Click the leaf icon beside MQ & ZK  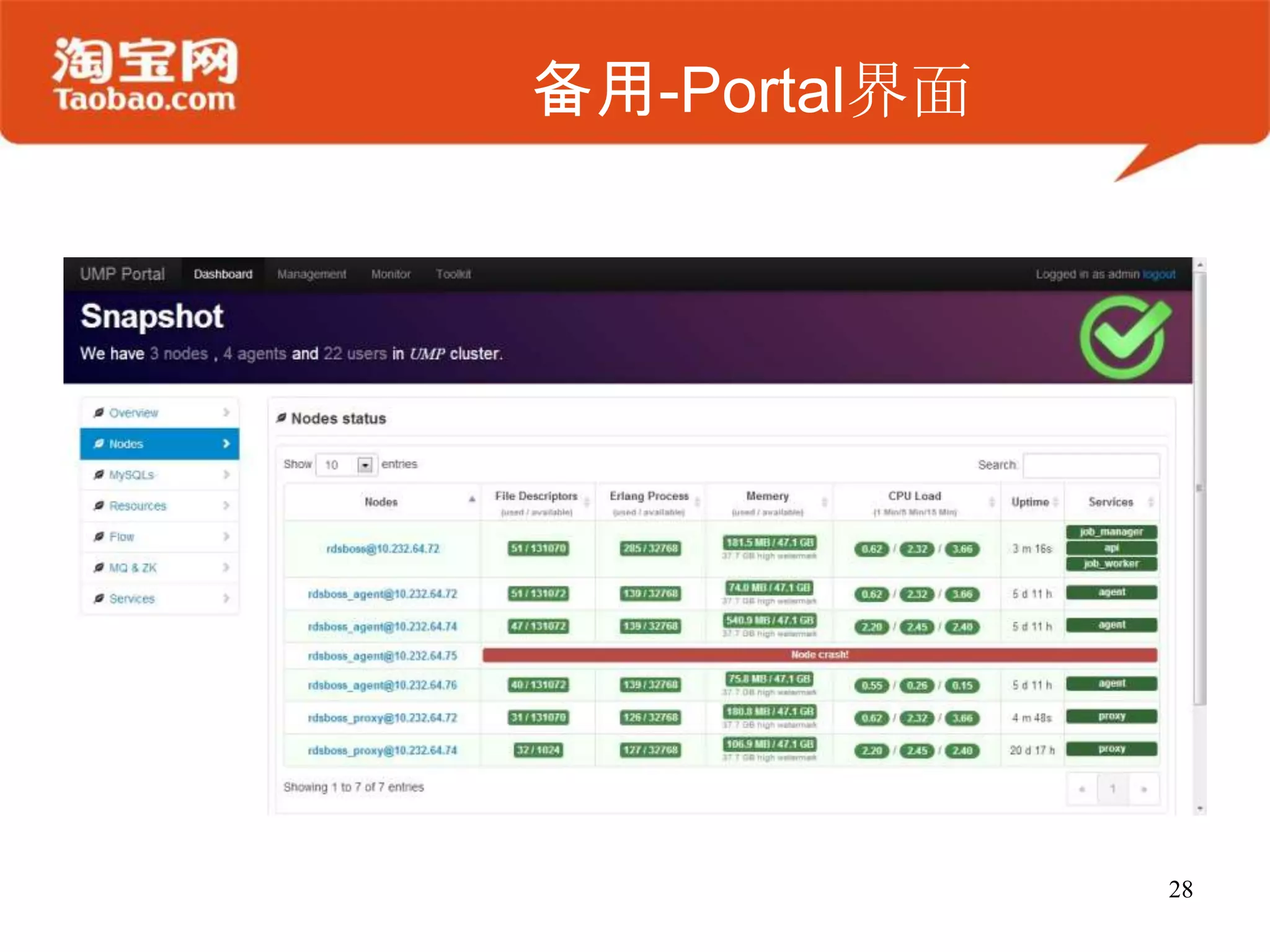click(x=99, y=568)
